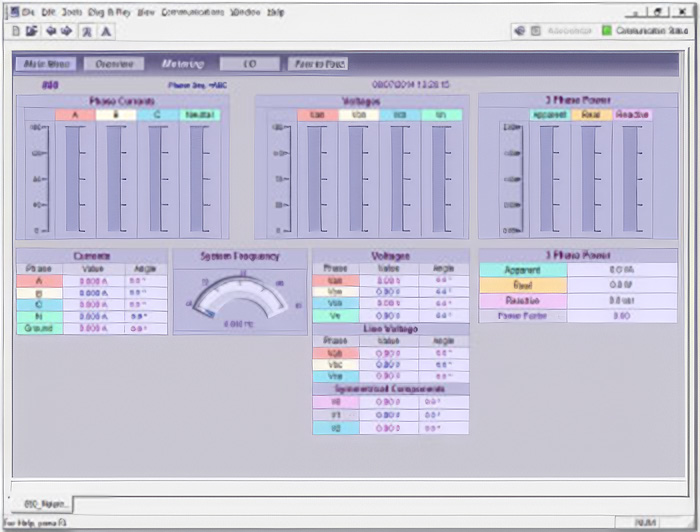Switch to the Overview screen

[114, 64]
